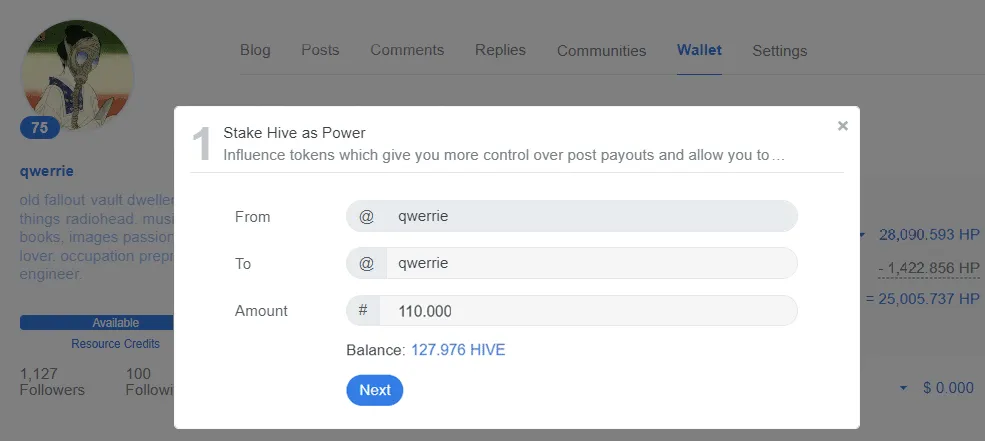This screenshot has height=441, width=985.
Task: Click the Influence tokens description text
Action: [504, 155]
